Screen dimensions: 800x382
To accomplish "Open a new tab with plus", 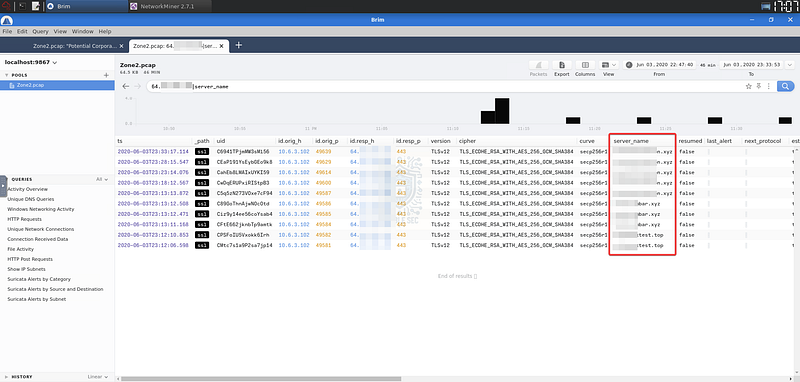I will click(x=238, y=45).
